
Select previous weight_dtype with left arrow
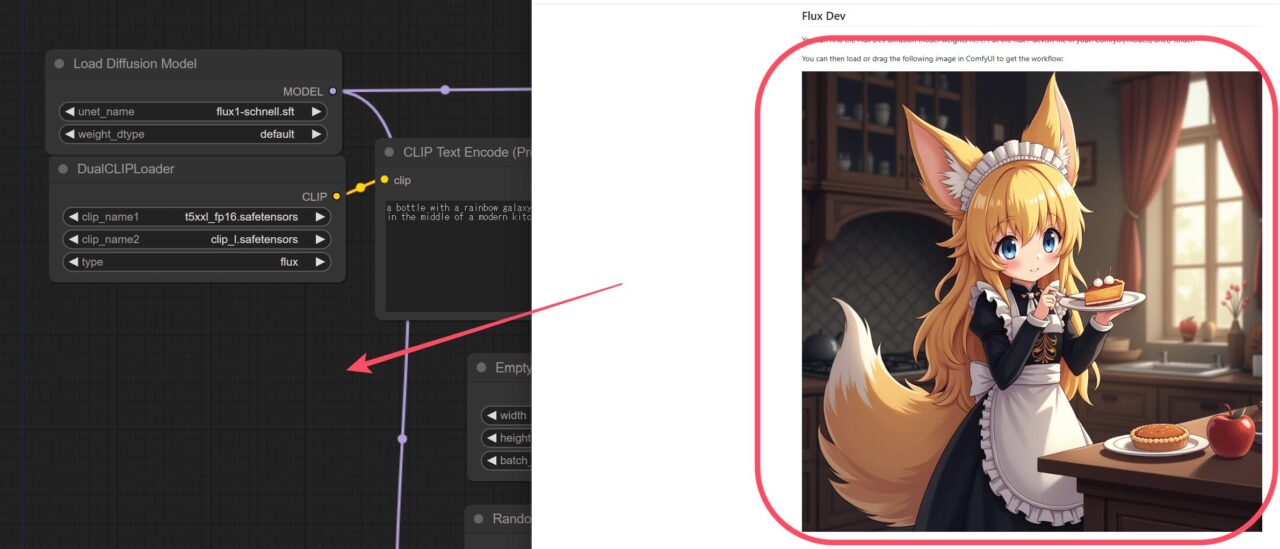(x=70, y=134)
